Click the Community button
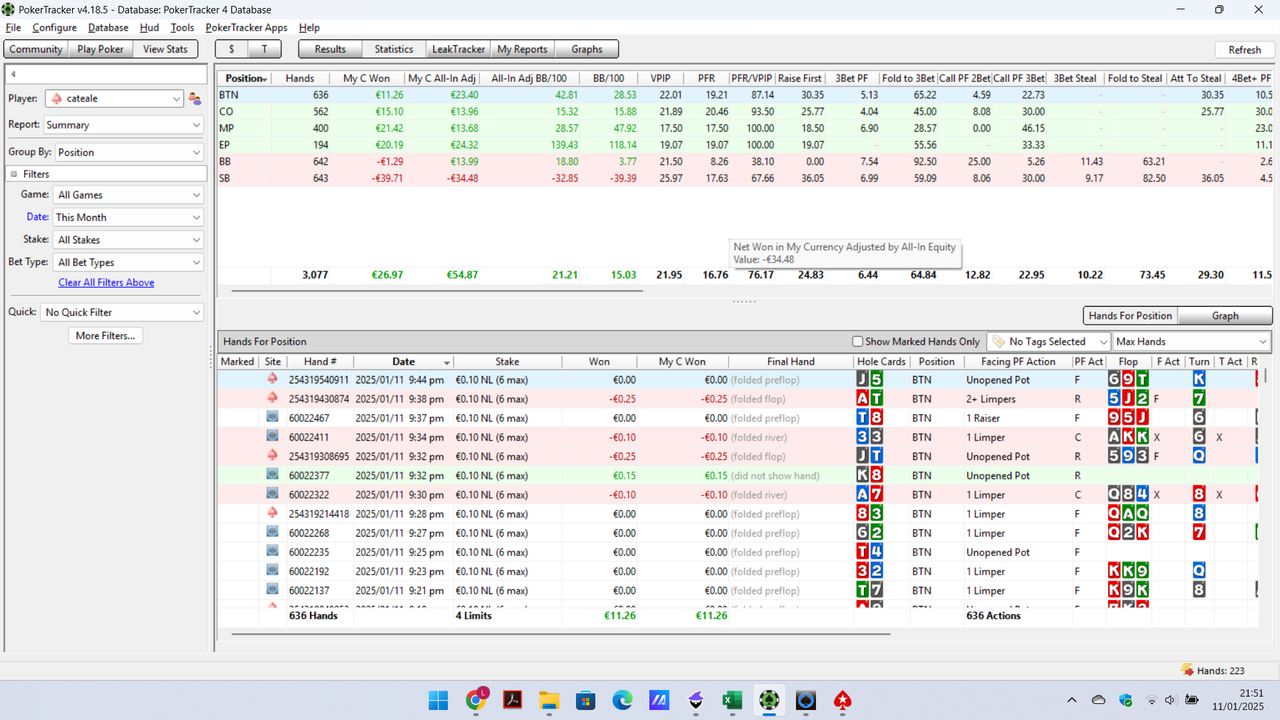 (36, 49)
